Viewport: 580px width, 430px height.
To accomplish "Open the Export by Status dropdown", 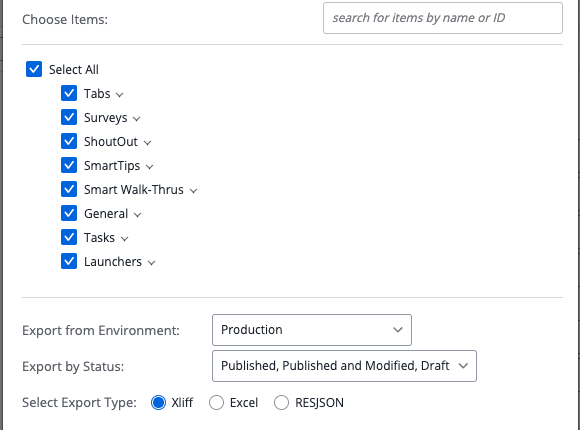I will (x=344, y=366).
